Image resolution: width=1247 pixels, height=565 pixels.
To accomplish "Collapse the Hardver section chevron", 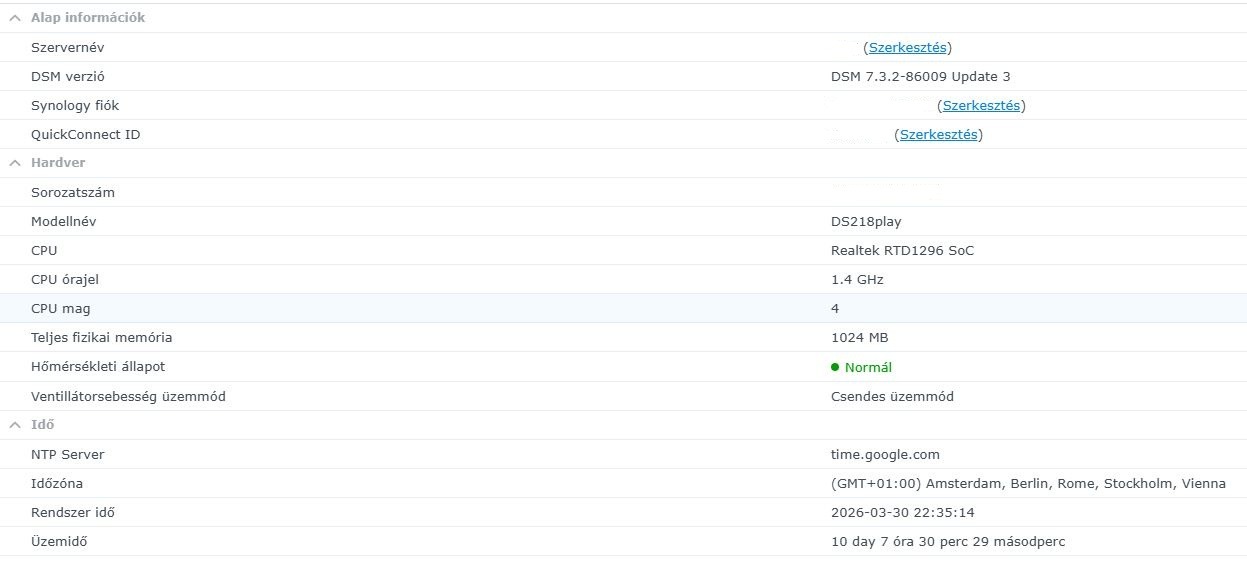I will (15, 163).
